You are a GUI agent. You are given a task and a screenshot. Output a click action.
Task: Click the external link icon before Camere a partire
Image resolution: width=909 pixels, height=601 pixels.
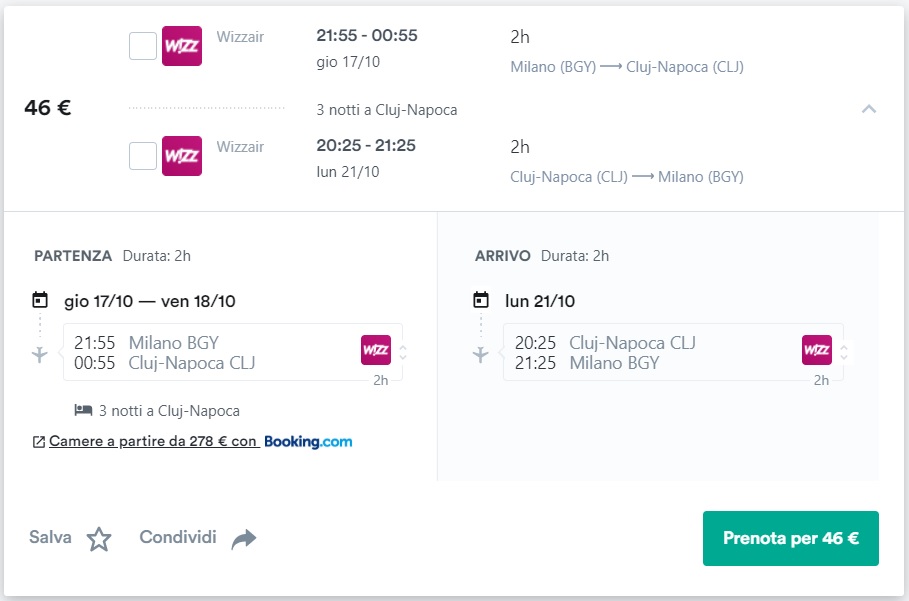pos(39,442)
